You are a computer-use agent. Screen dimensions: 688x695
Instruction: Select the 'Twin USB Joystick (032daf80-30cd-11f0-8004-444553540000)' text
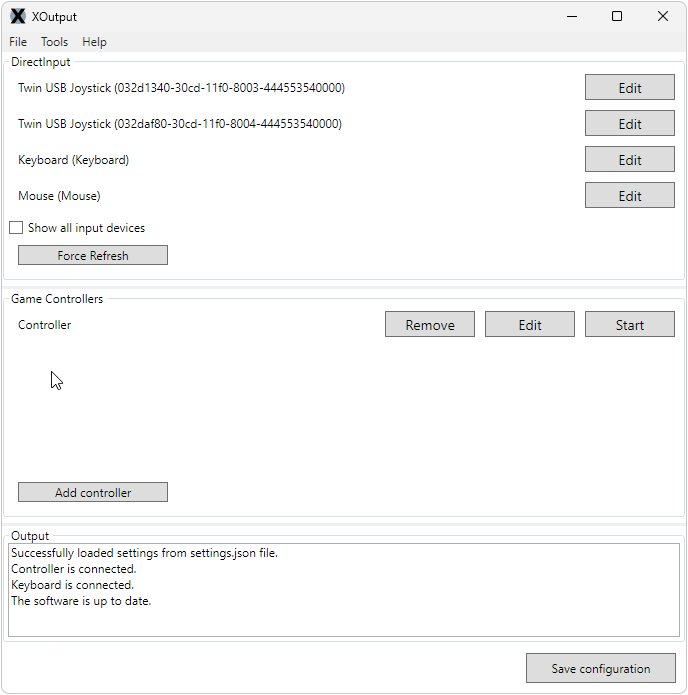tap(180, 124)
